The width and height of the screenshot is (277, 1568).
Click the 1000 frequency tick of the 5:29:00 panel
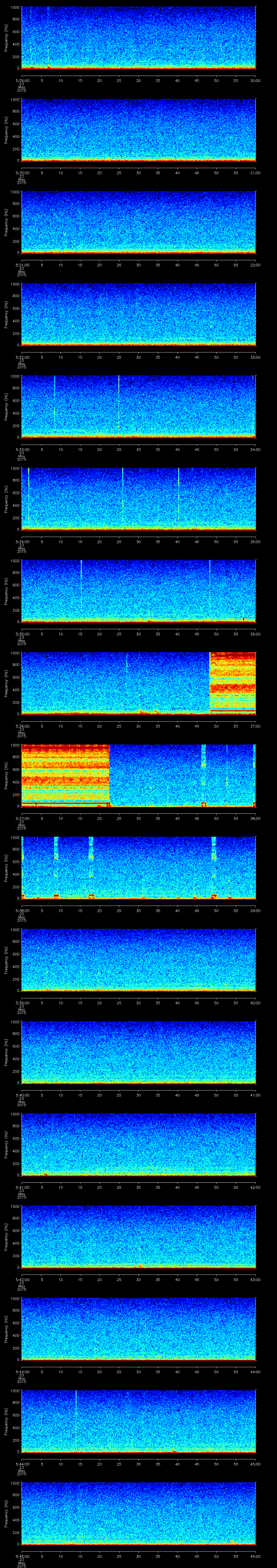15,7
